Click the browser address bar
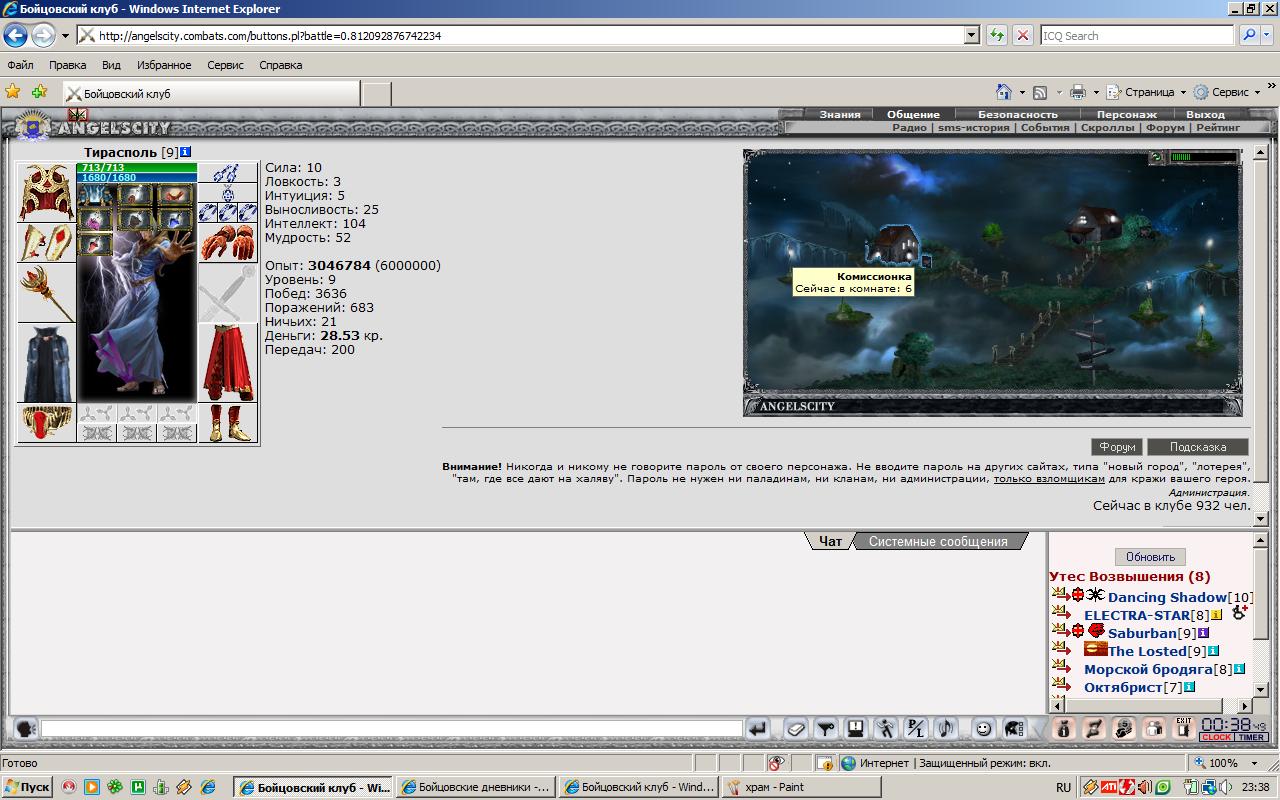 [x=520, y=35]
